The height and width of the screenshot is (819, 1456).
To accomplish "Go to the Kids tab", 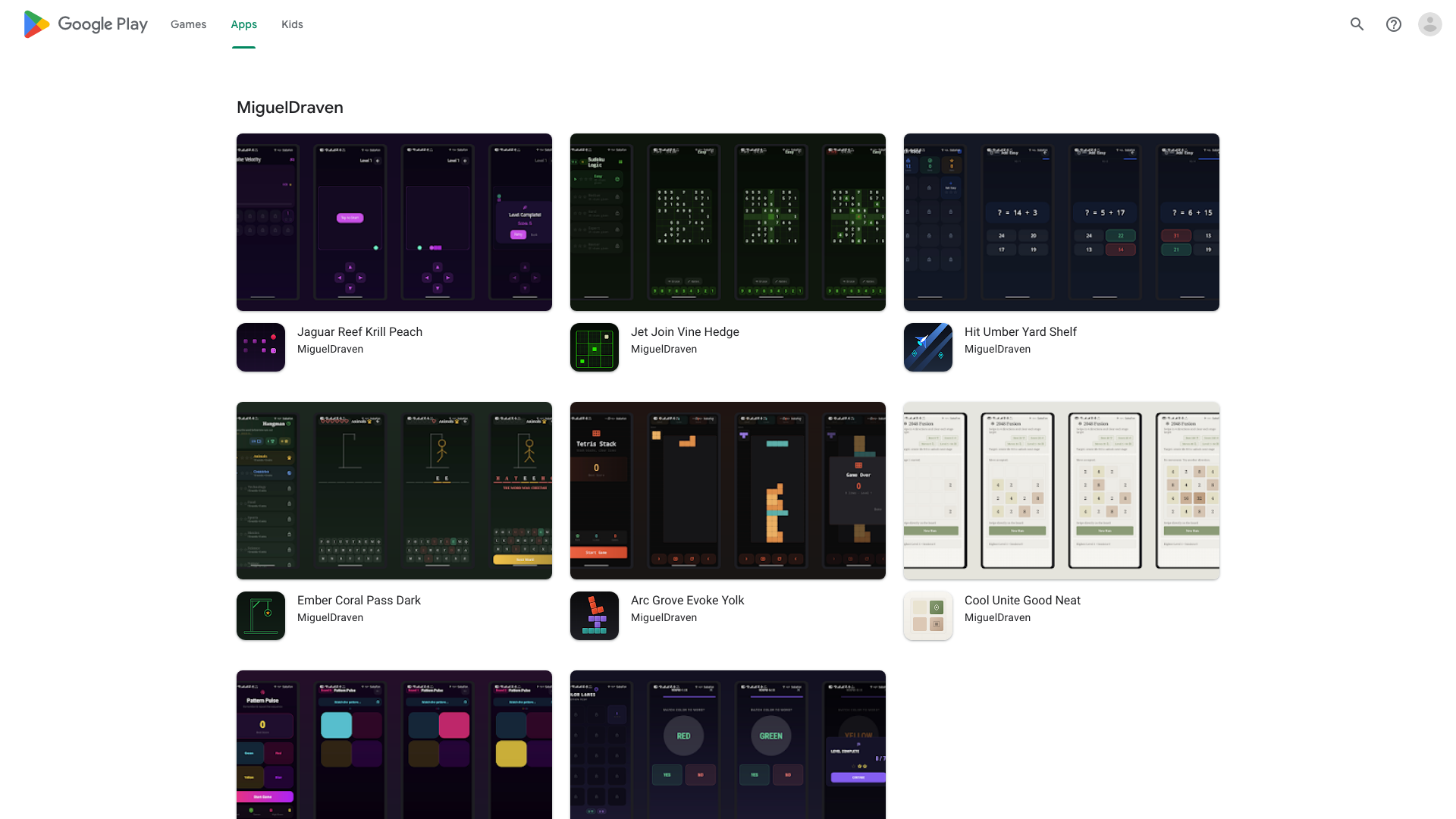I will coord(292,24).
